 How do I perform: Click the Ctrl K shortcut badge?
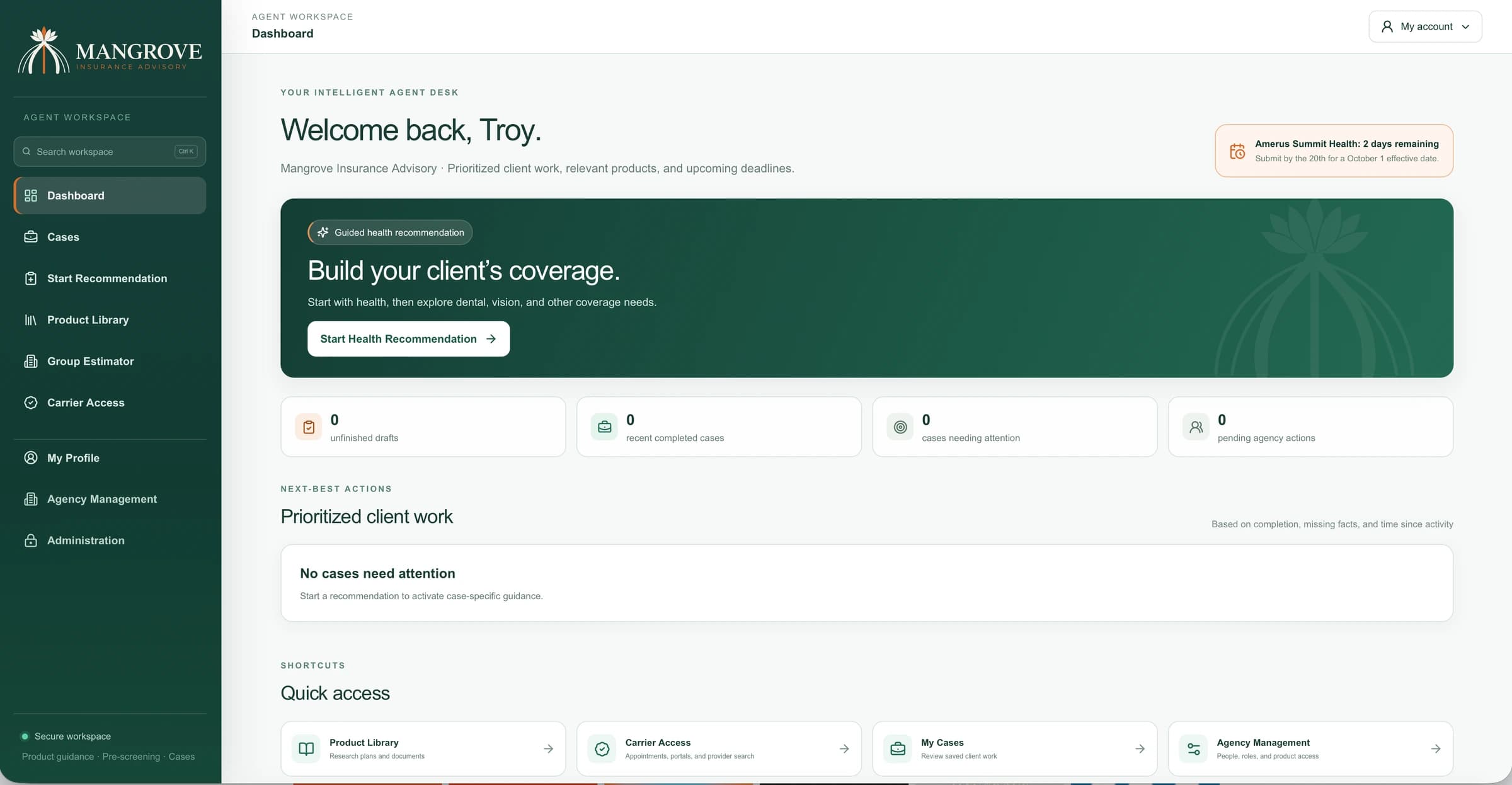pos(186,151)
